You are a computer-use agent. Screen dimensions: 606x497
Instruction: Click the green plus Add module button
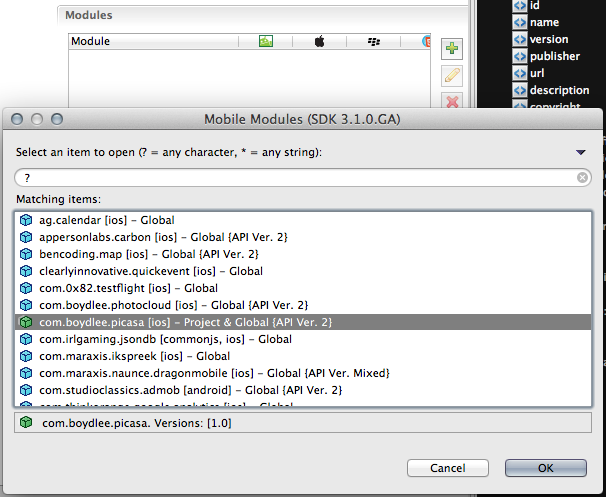click(x=452, y=49)
